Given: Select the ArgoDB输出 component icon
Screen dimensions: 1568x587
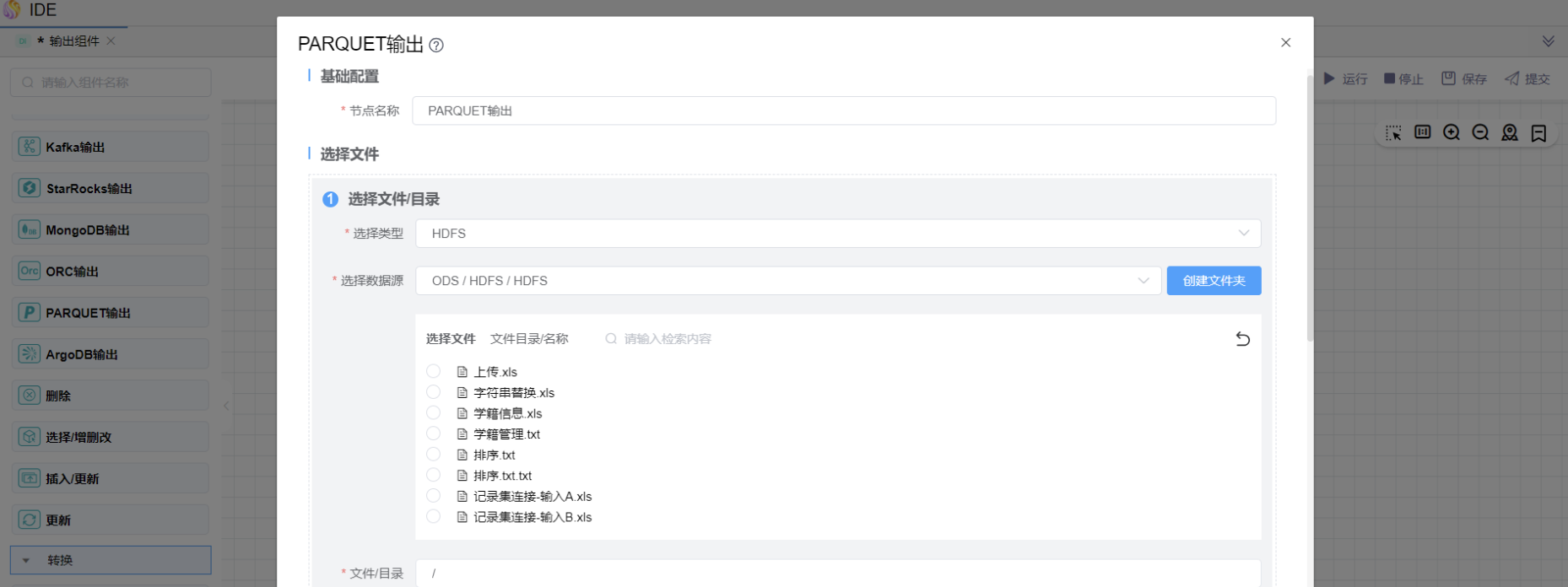Looking at the screenshot, I should [30, 354].
